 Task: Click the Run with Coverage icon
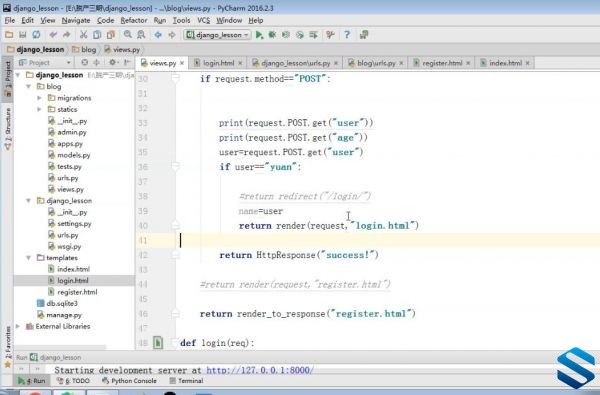286,35
